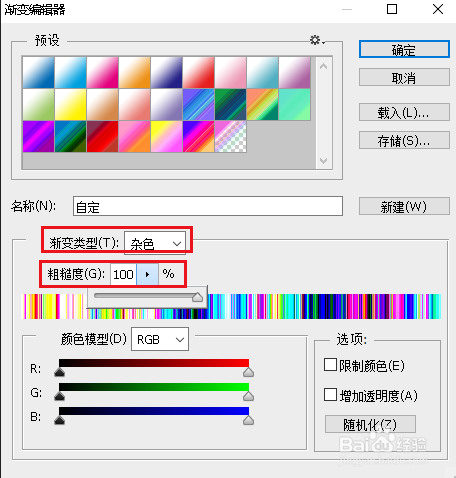Select the brown-copper preset gradient in second row

102,104
